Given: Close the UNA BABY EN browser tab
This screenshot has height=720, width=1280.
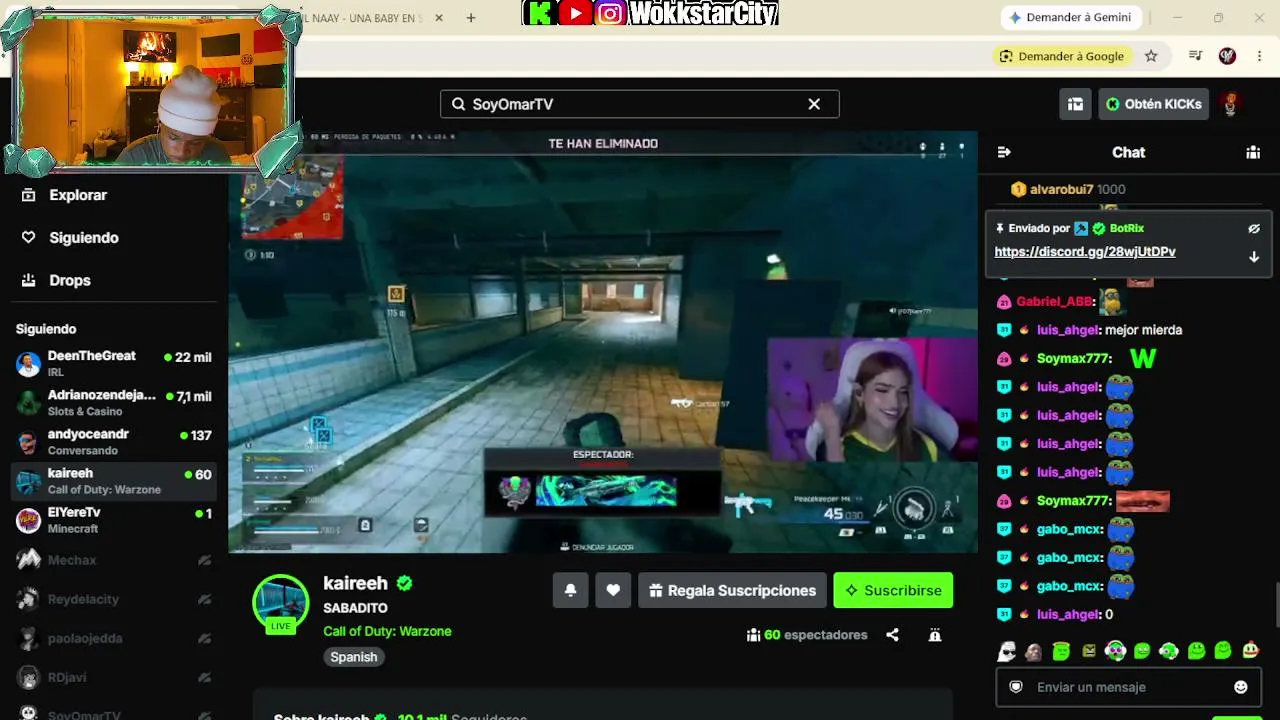Looking at the screenshot, I should pyautogui.click(x=438, y=18).
